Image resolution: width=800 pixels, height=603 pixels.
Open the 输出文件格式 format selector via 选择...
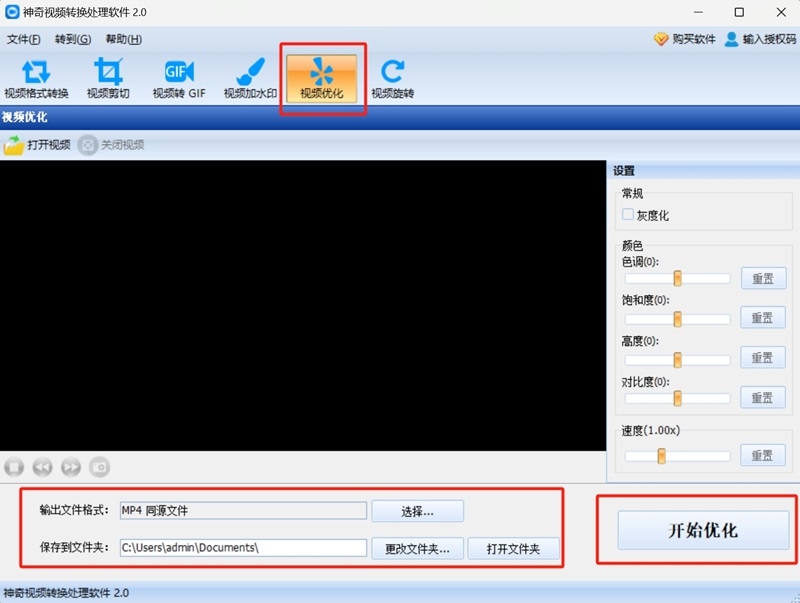(417, 511)
